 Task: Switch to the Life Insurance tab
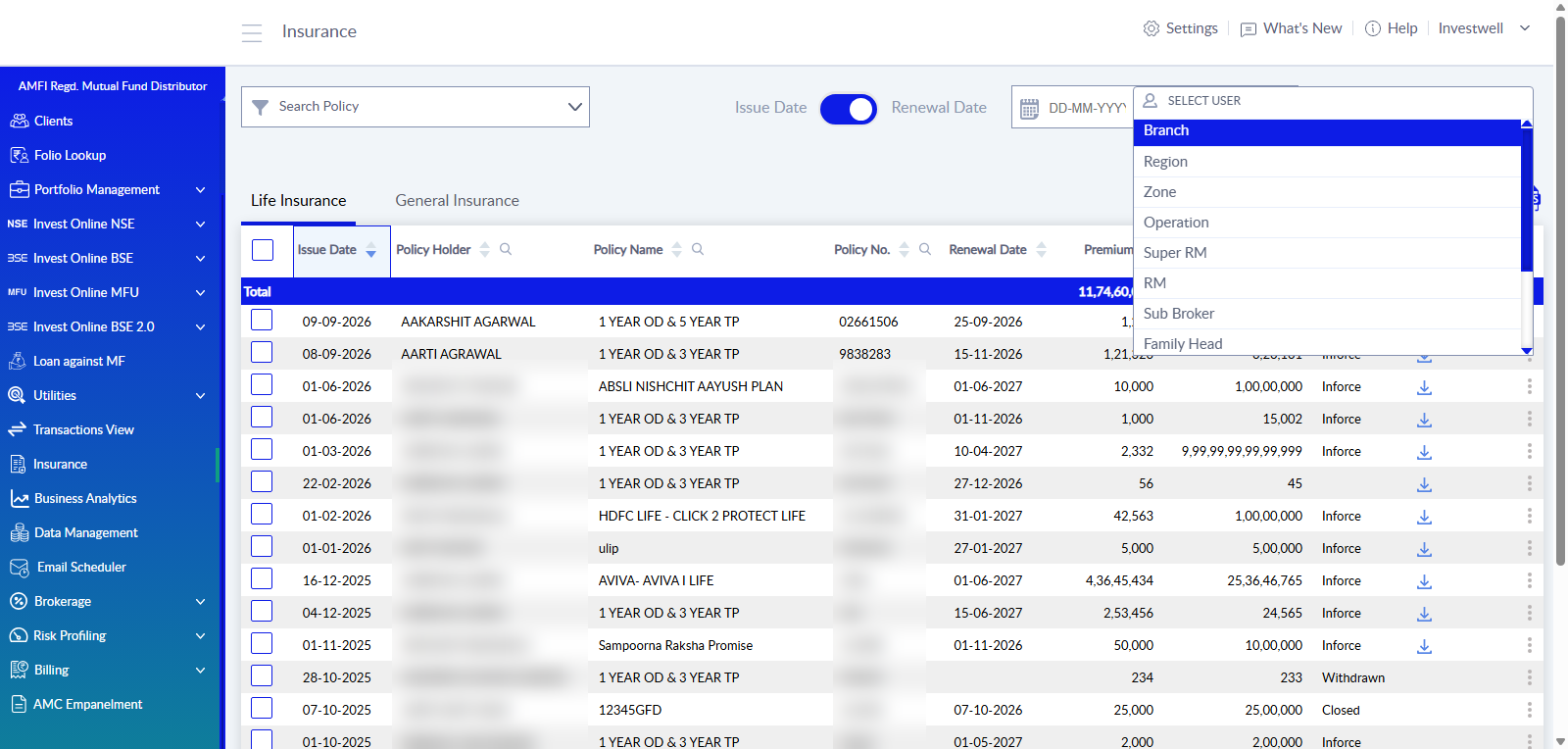[x=299, y=200]
